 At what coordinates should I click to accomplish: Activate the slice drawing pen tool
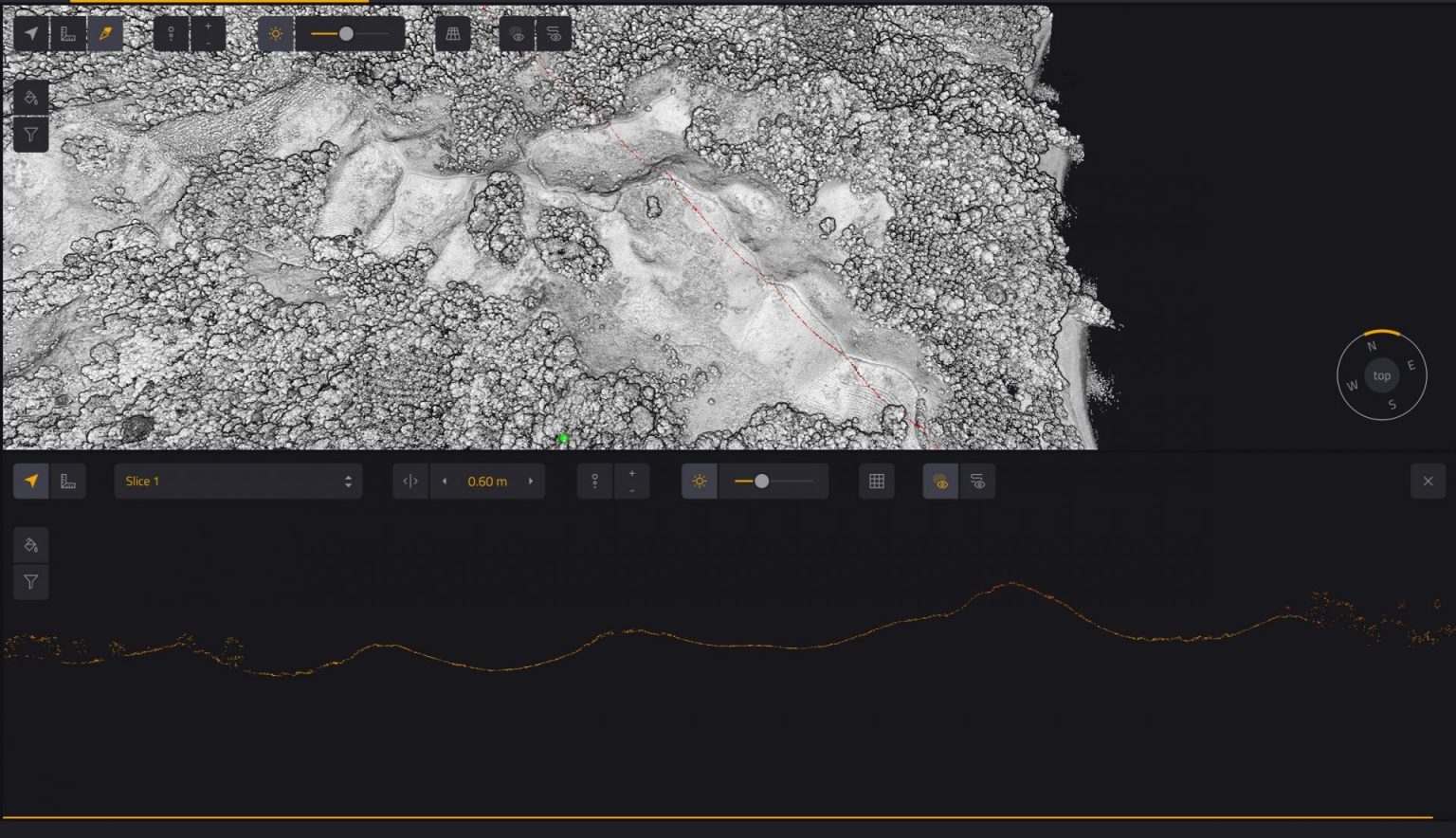pos(105,34)
